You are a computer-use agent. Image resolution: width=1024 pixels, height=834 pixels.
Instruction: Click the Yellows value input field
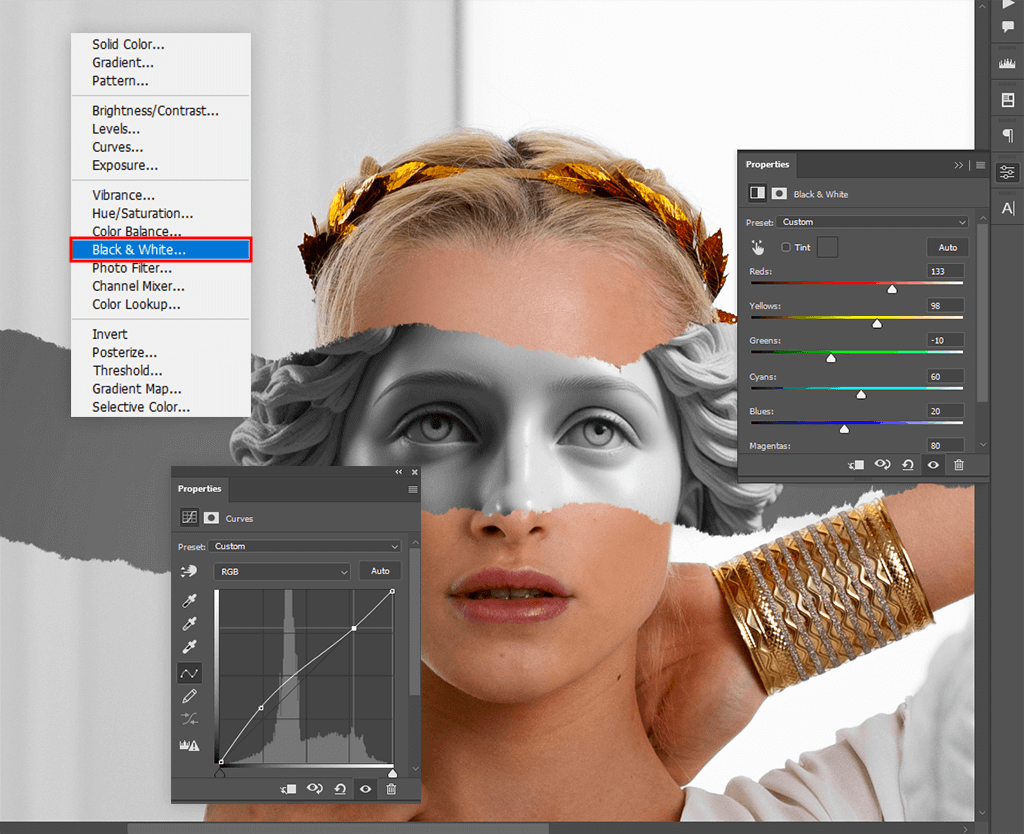[945, 305]
